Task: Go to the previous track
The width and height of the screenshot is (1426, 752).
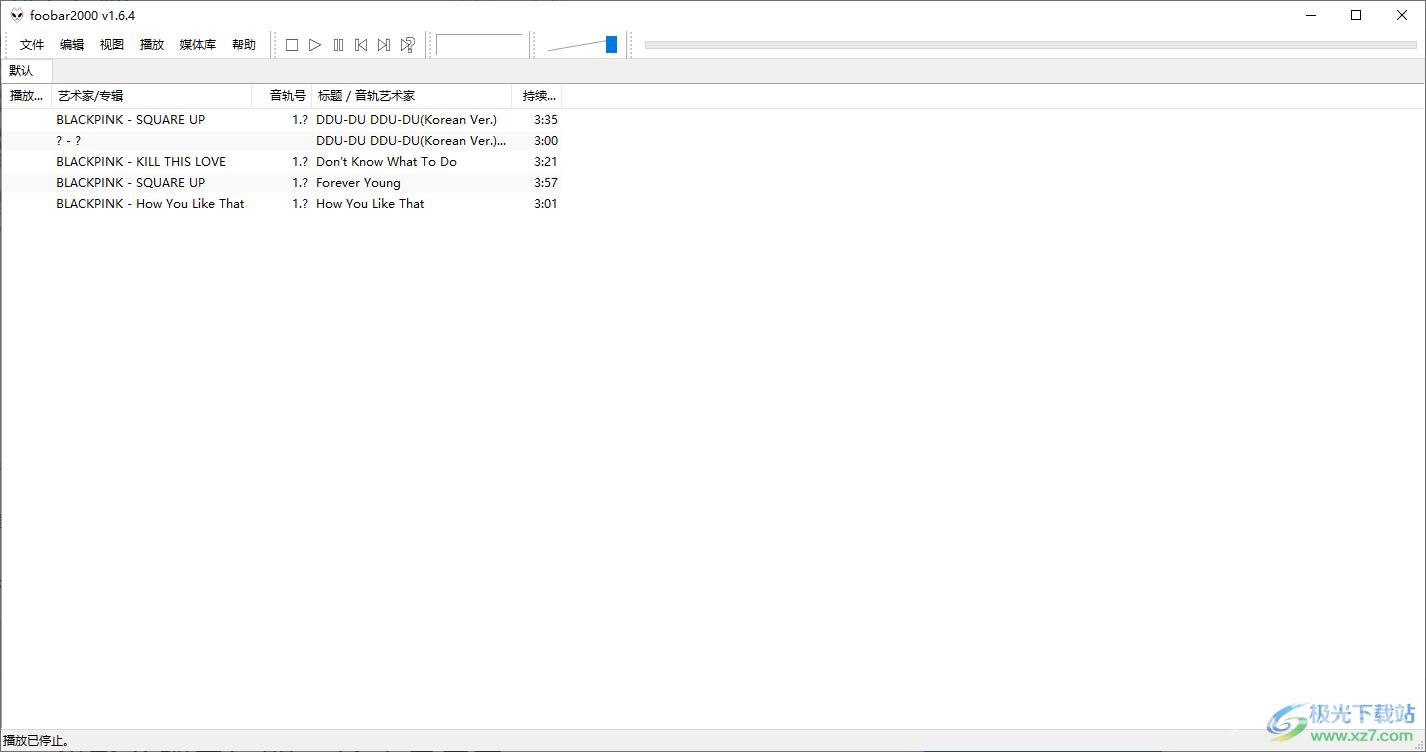Action: (x=361, y=45)
